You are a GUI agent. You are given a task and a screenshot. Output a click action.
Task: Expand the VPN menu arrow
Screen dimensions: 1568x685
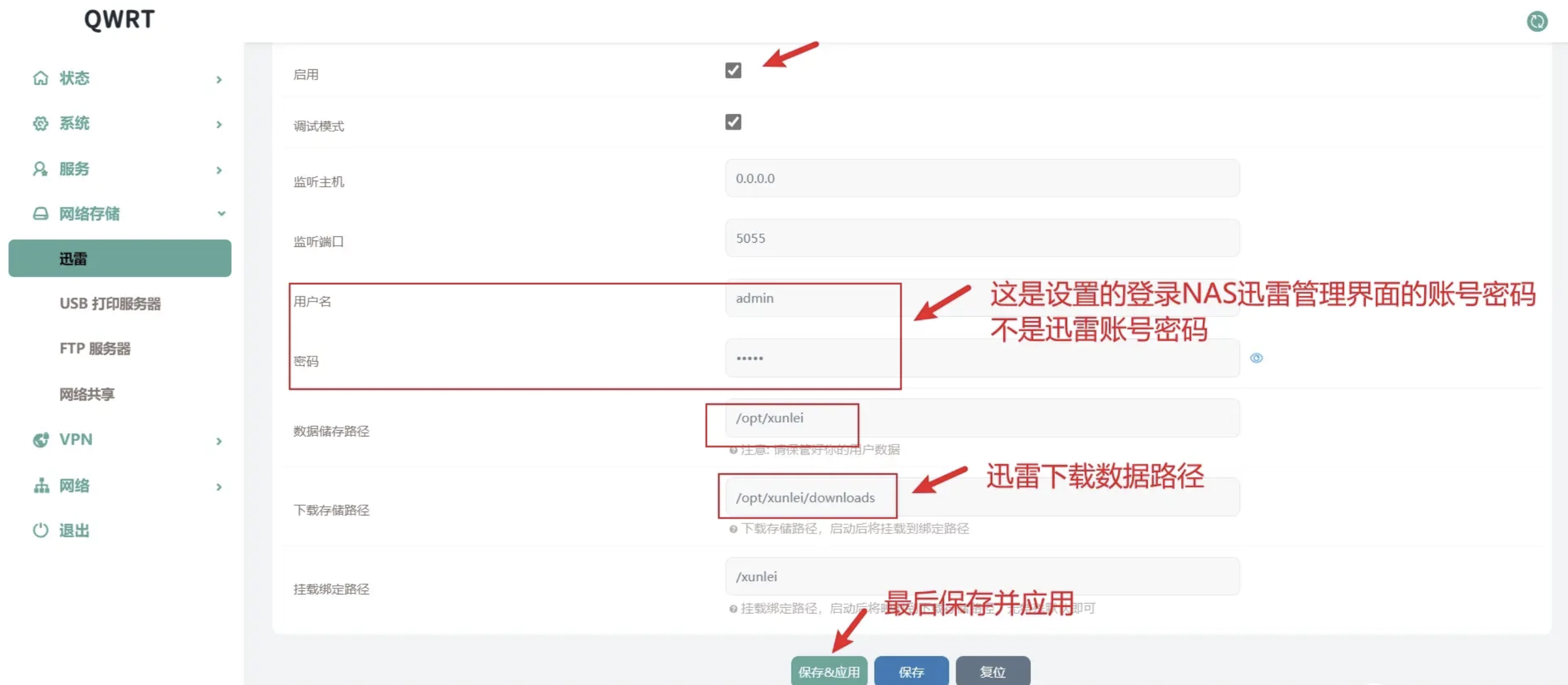[x=219, y=441]
